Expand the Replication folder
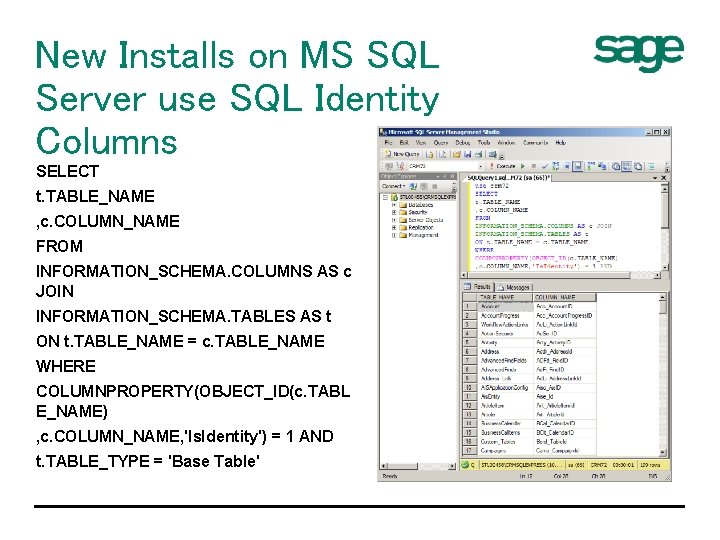Viewport: 720px width, 540px height. (394, 228)
